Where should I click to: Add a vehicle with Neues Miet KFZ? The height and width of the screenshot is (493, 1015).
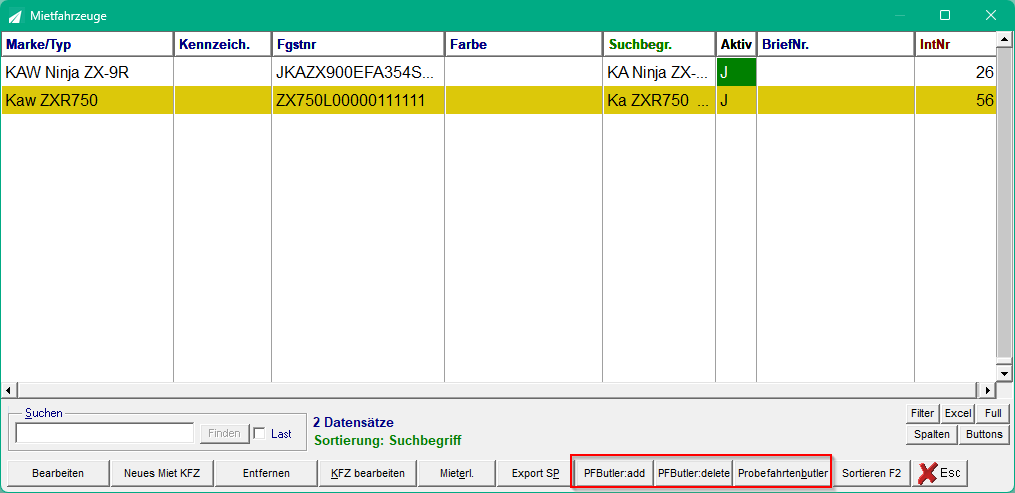click(x=161, y=473)
